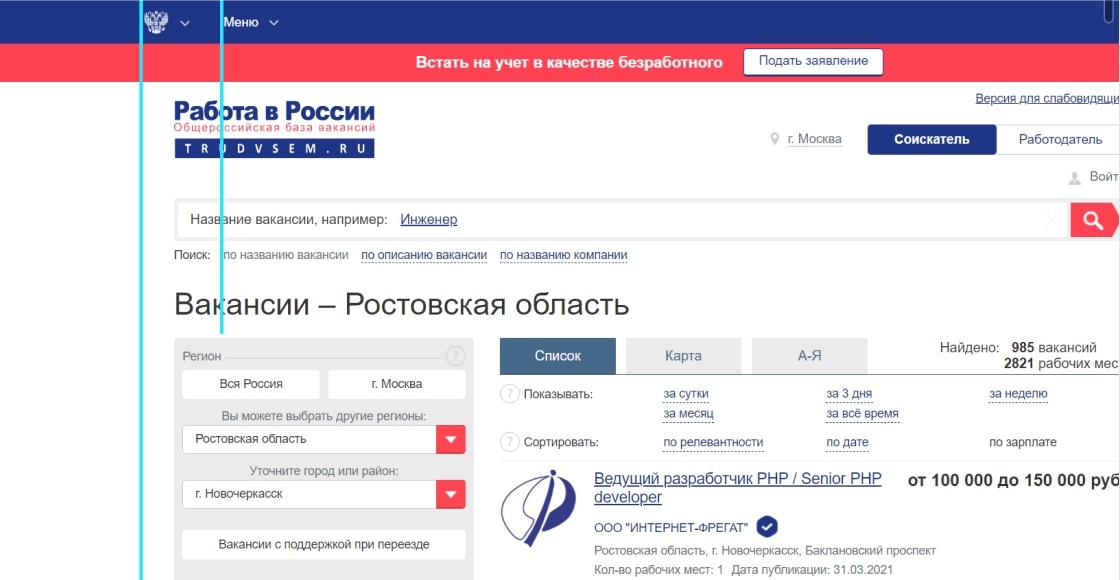Screen dimensions: 1120x580
Task: Switch to the Карта tab
Action: click(684, 355)
